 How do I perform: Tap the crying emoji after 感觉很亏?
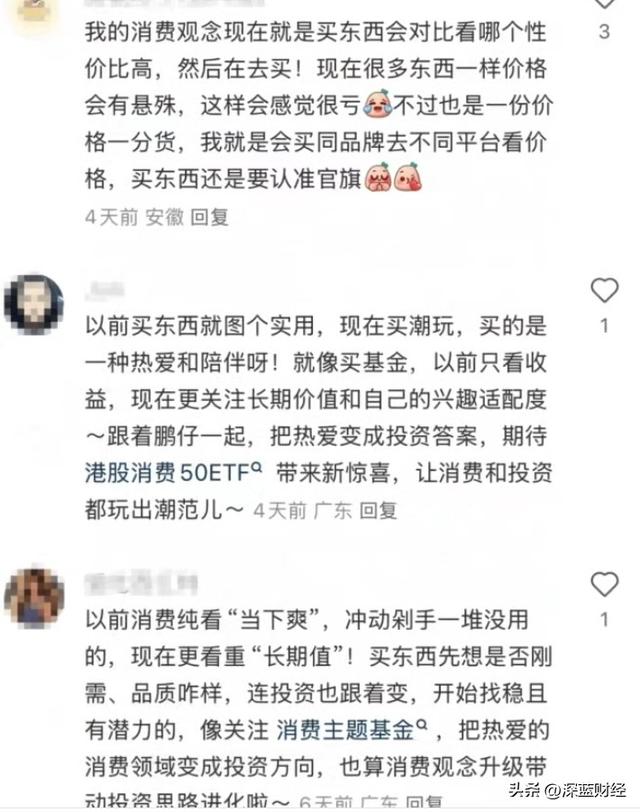coord(377,104)
